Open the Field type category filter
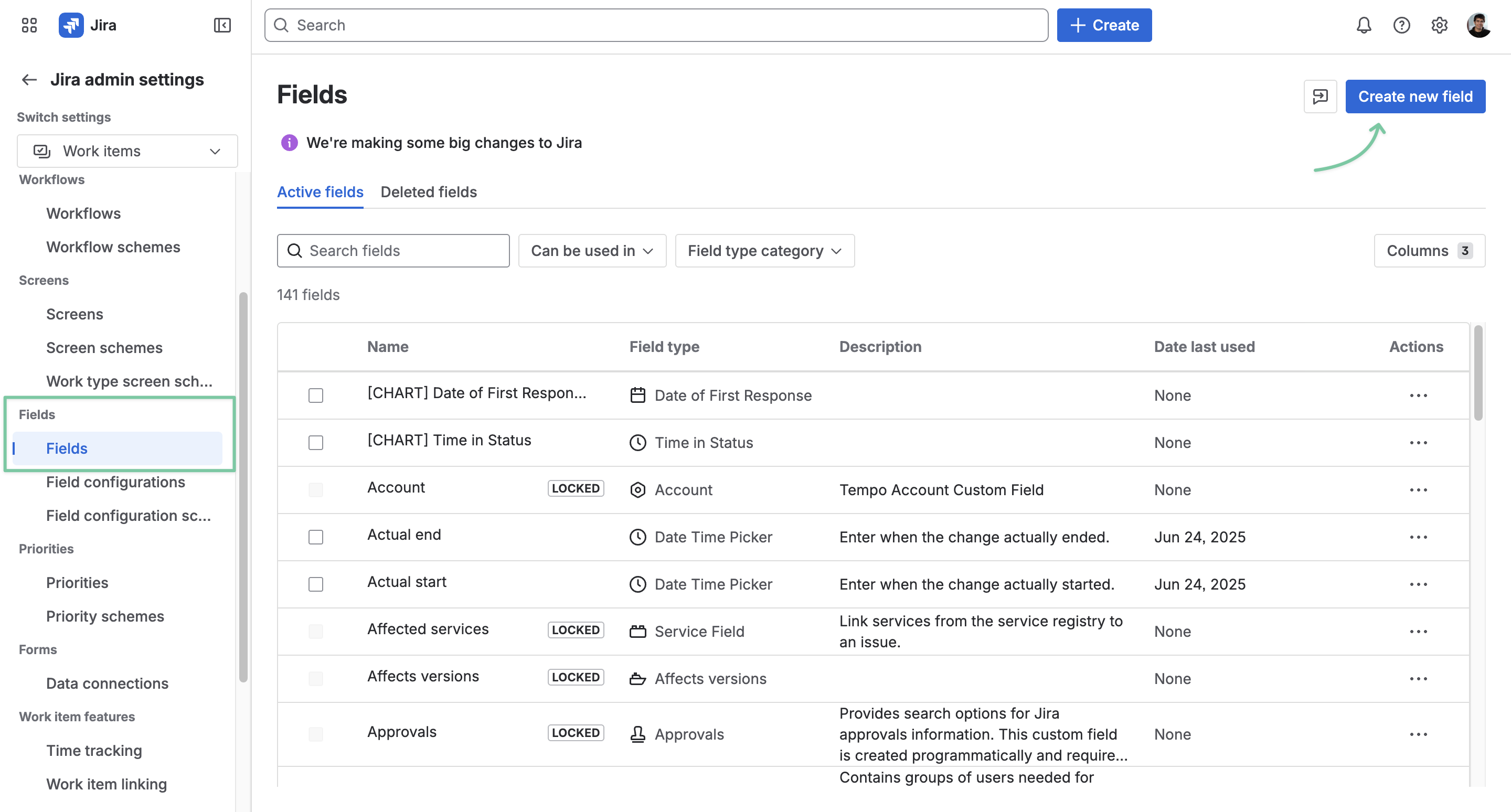Image resolution: width=1511 pixels, height=812 pixels. coord(764,251)
